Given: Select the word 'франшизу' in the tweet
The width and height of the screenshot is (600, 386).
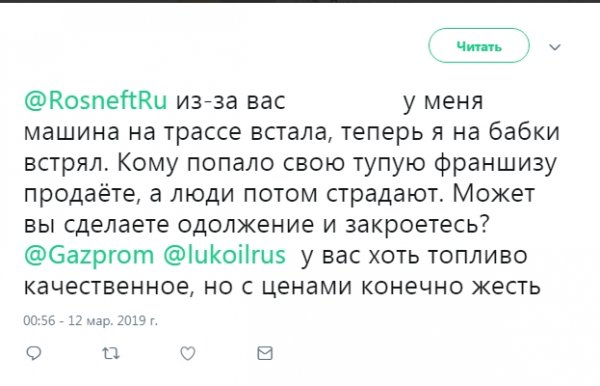Looking at the screenshot, I should [496, 164].
